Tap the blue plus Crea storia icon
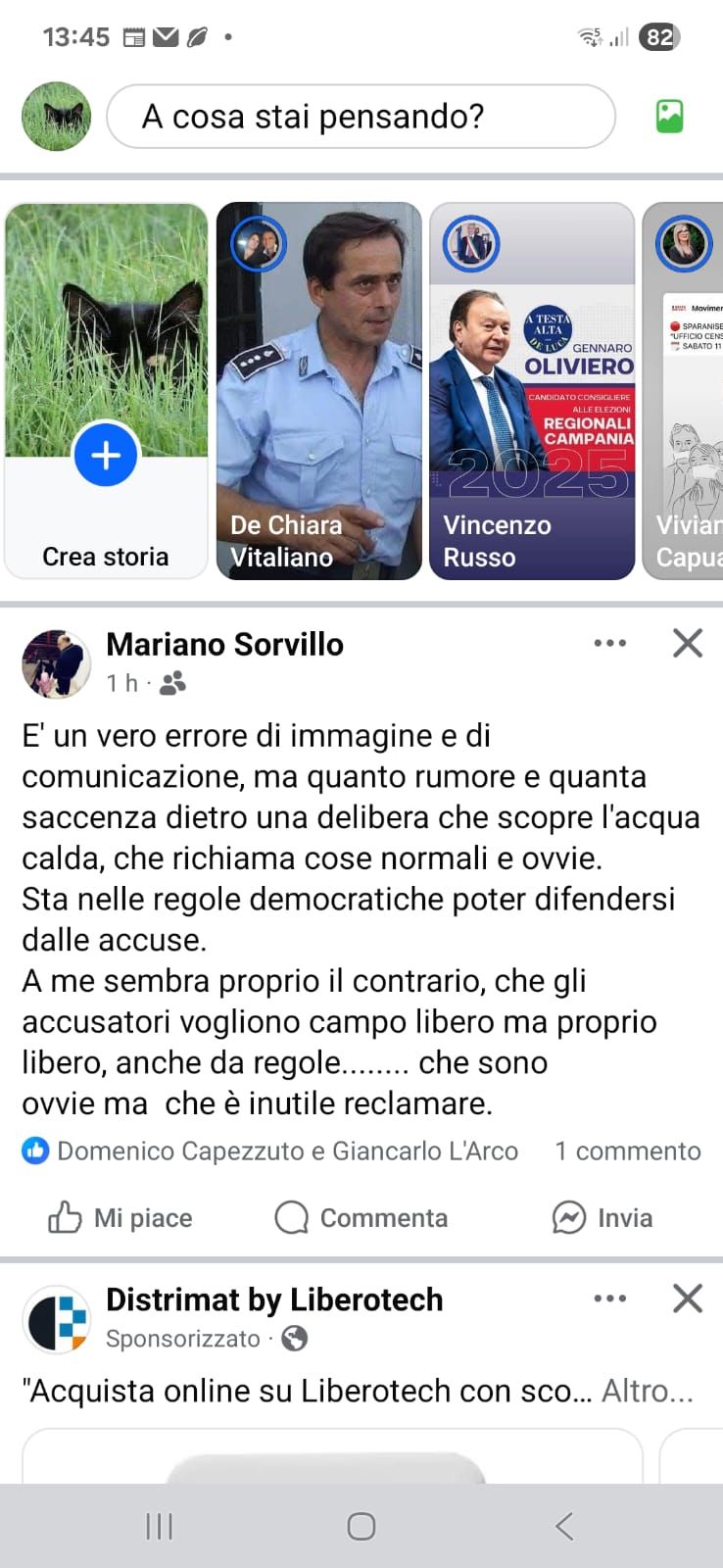This screenshot has width=723, height=1568. point(106,455)
